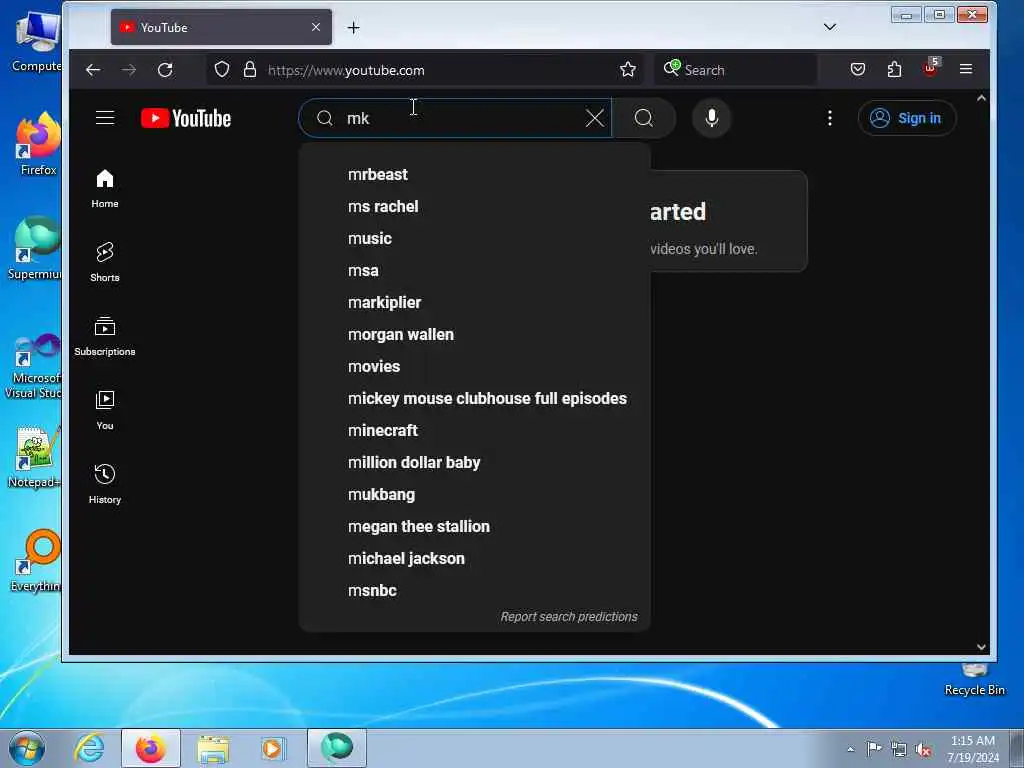Open the Windows Start menu
Image resolution: width=1024 pixels, height=768 pixels.
(x=27, y=748)
